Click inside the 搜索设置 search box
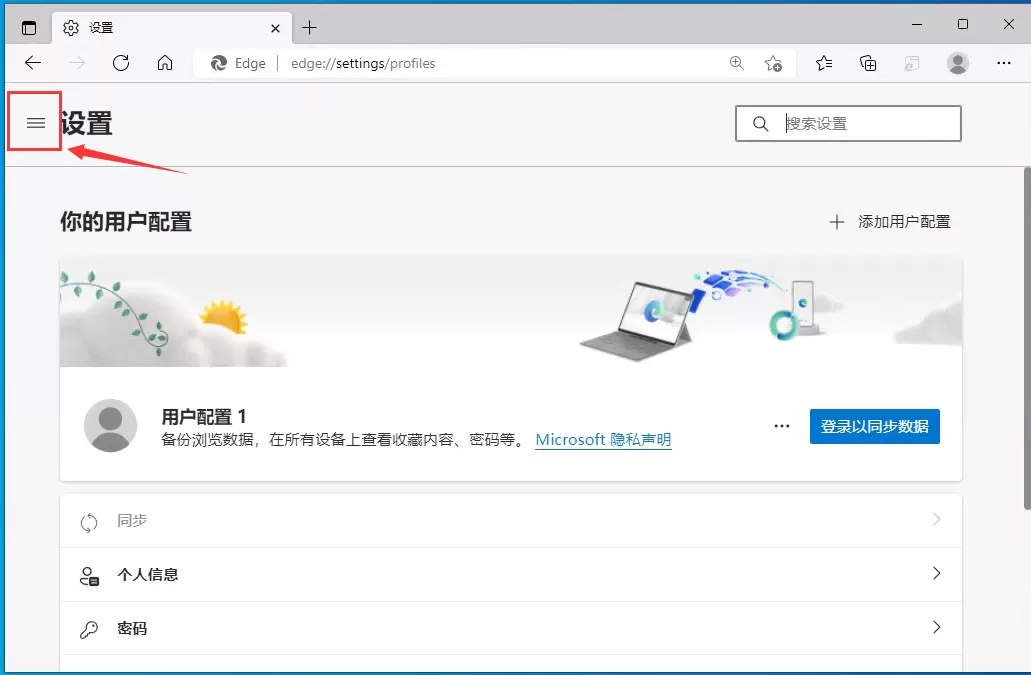 click(x=850, y=123)
